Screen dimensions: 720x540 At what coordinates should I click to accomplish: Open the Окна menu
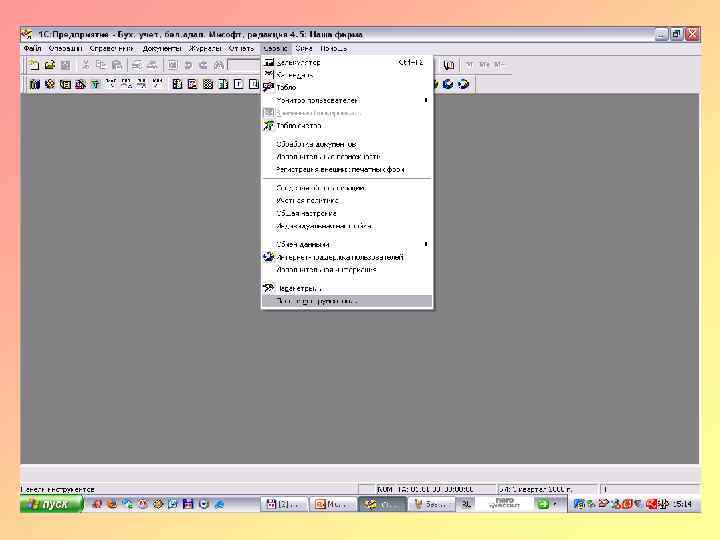(x=304, y=48)
